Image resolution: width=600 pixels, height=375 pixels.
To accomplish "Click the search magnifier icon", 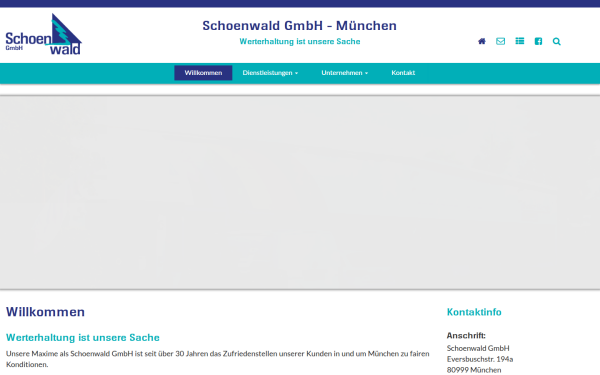I will tap(557, 41).
